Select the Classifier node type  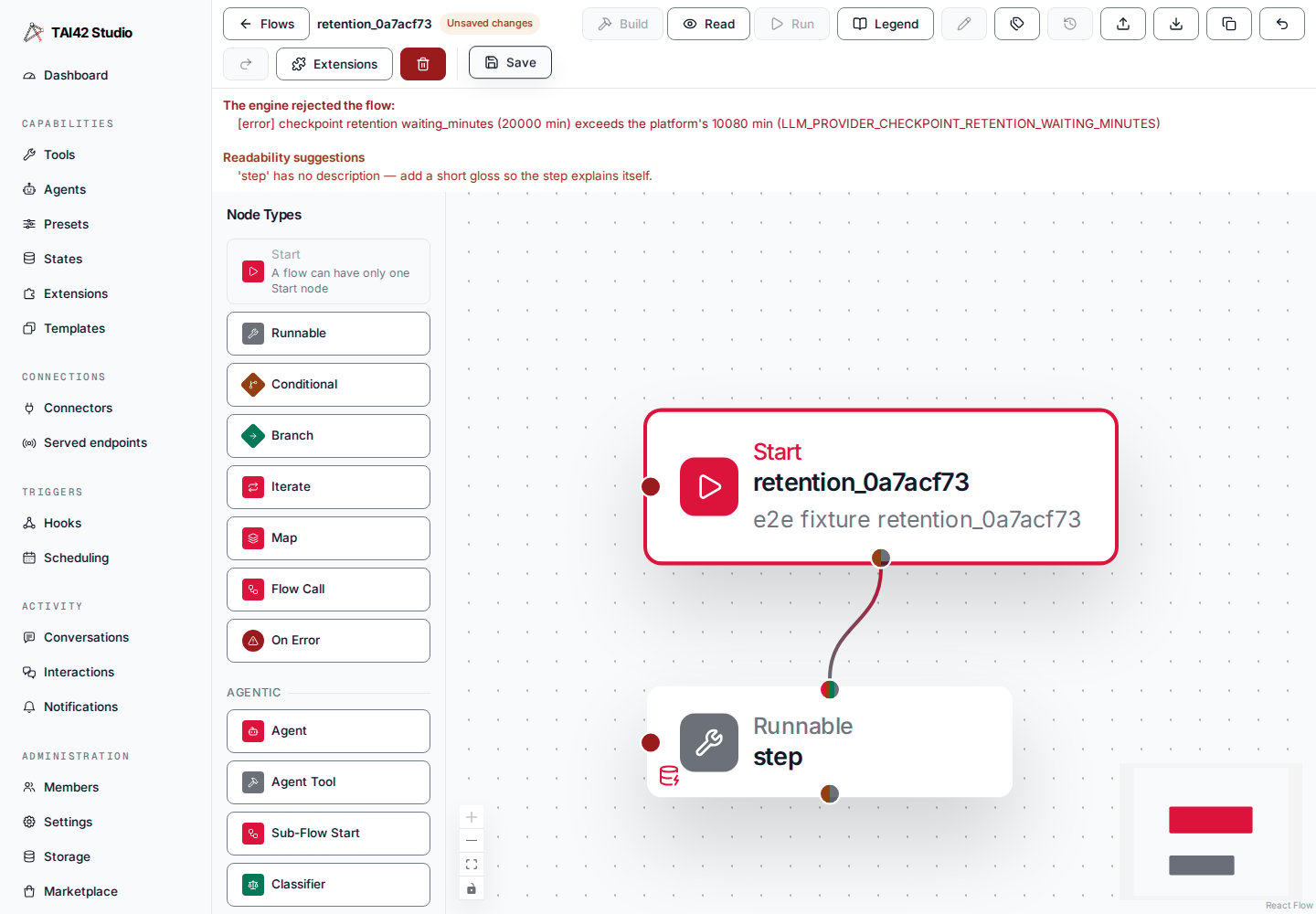328,885
